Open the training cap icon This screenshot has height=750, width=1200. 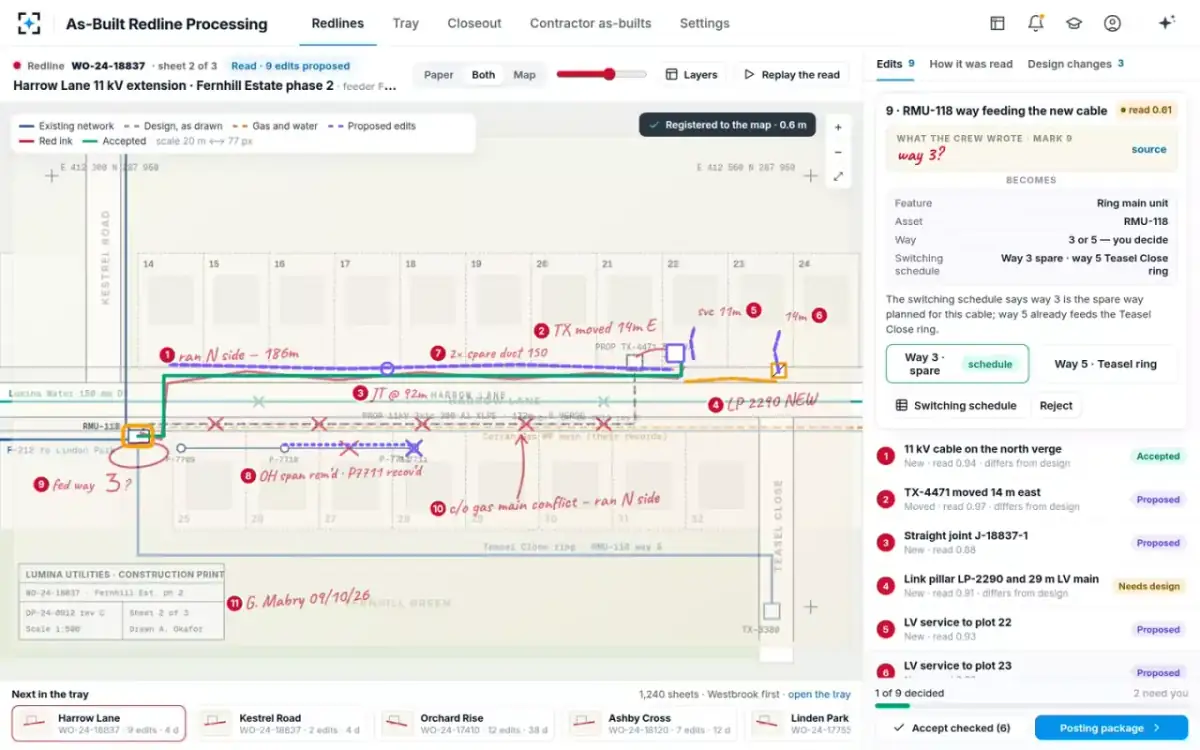[x=1073, y=23]
